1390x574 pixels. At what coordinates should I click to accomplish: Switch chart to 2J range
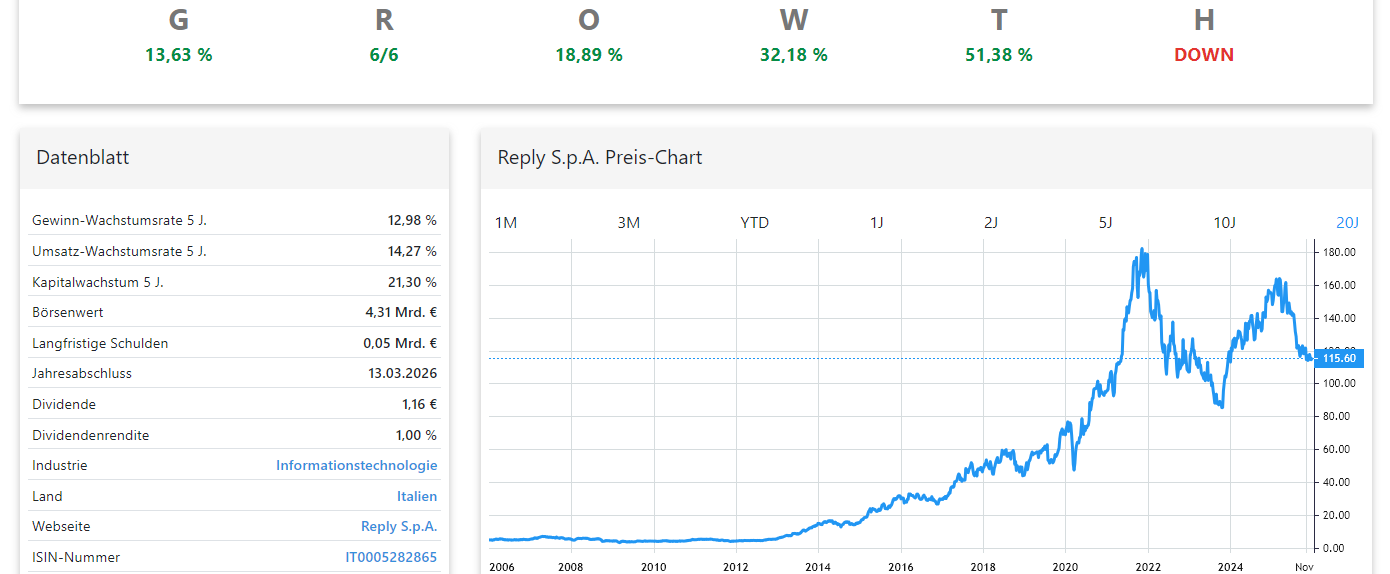990,222
